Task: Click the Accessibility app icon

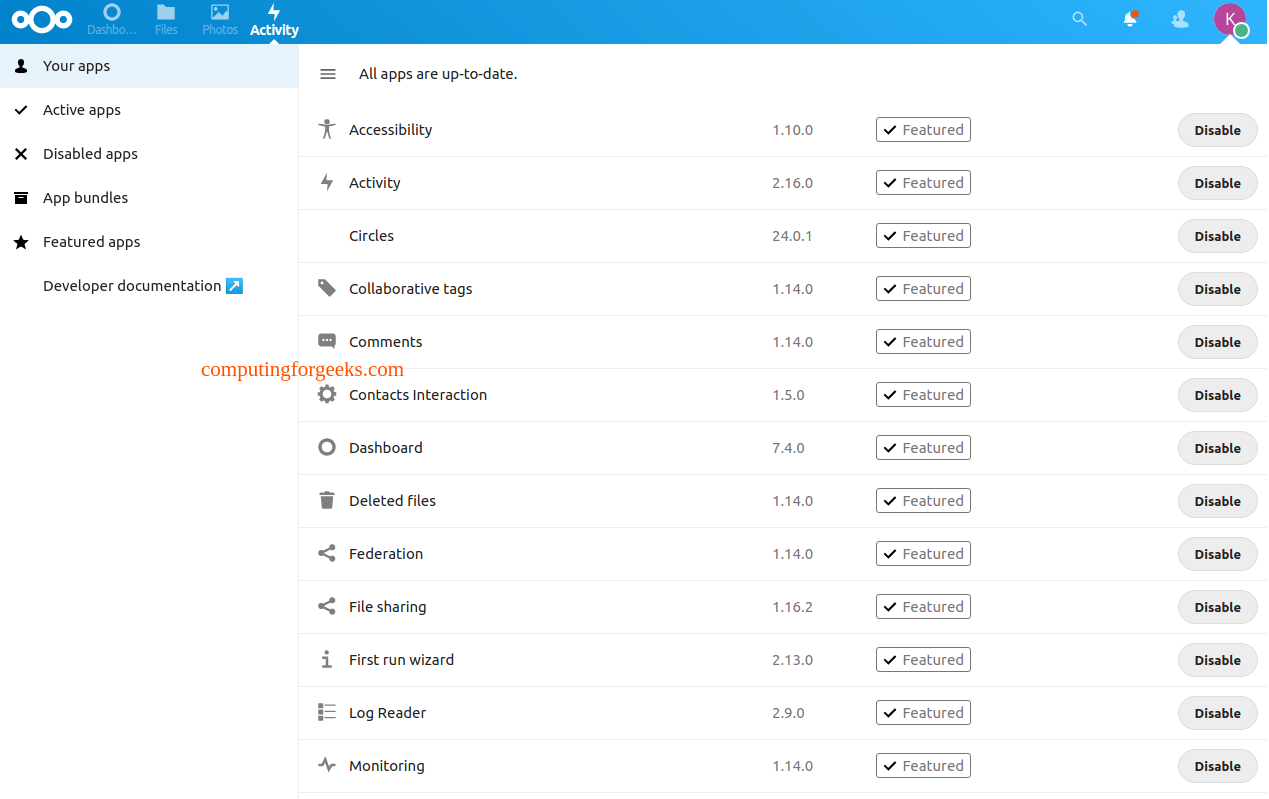Action: point(326,129)
